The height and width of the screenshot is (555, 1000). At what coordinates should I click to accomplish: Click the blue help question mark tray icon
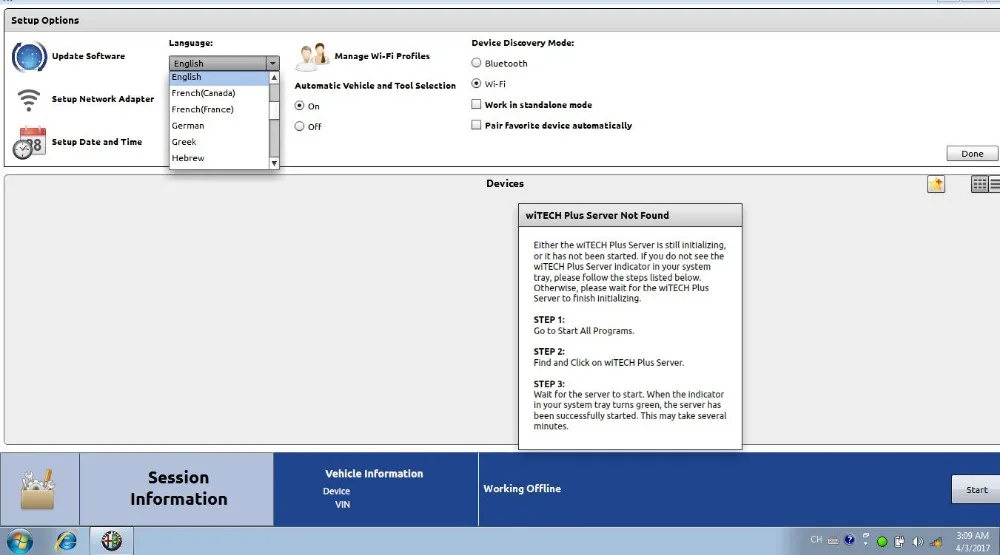tap(849, 540)
